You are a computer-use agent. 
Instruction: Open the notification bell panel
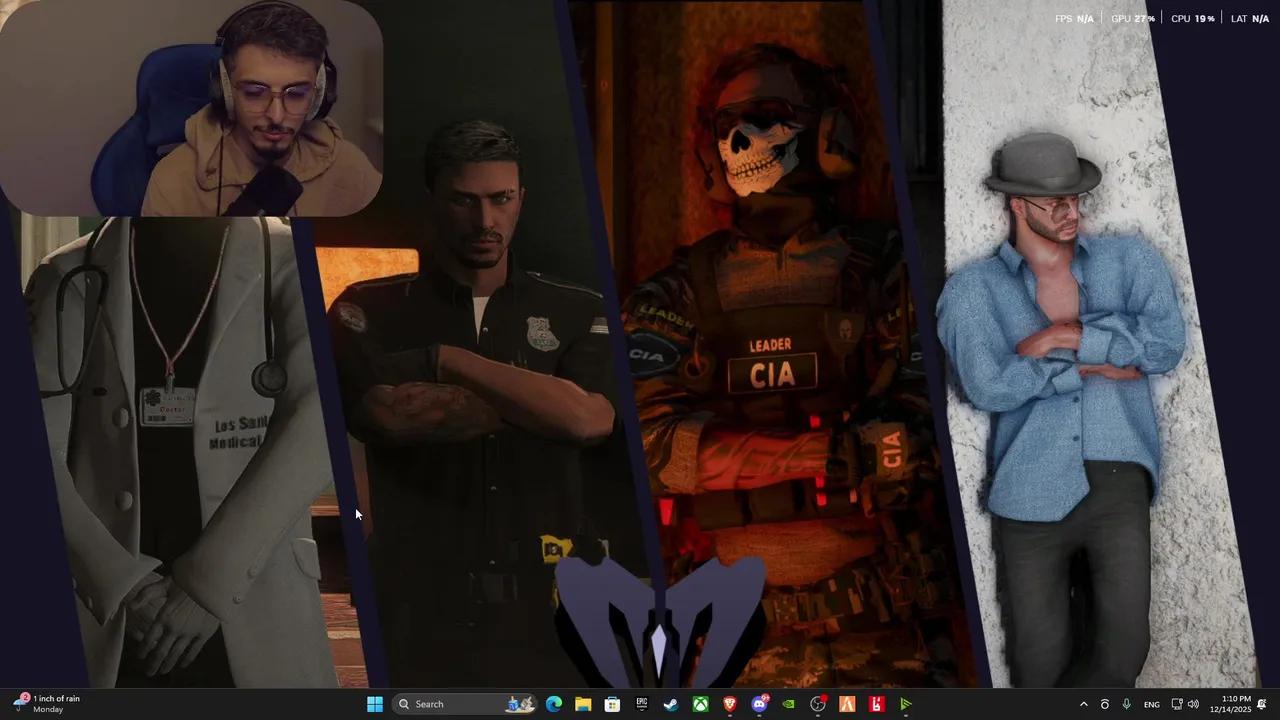[x=1262, y=704]
